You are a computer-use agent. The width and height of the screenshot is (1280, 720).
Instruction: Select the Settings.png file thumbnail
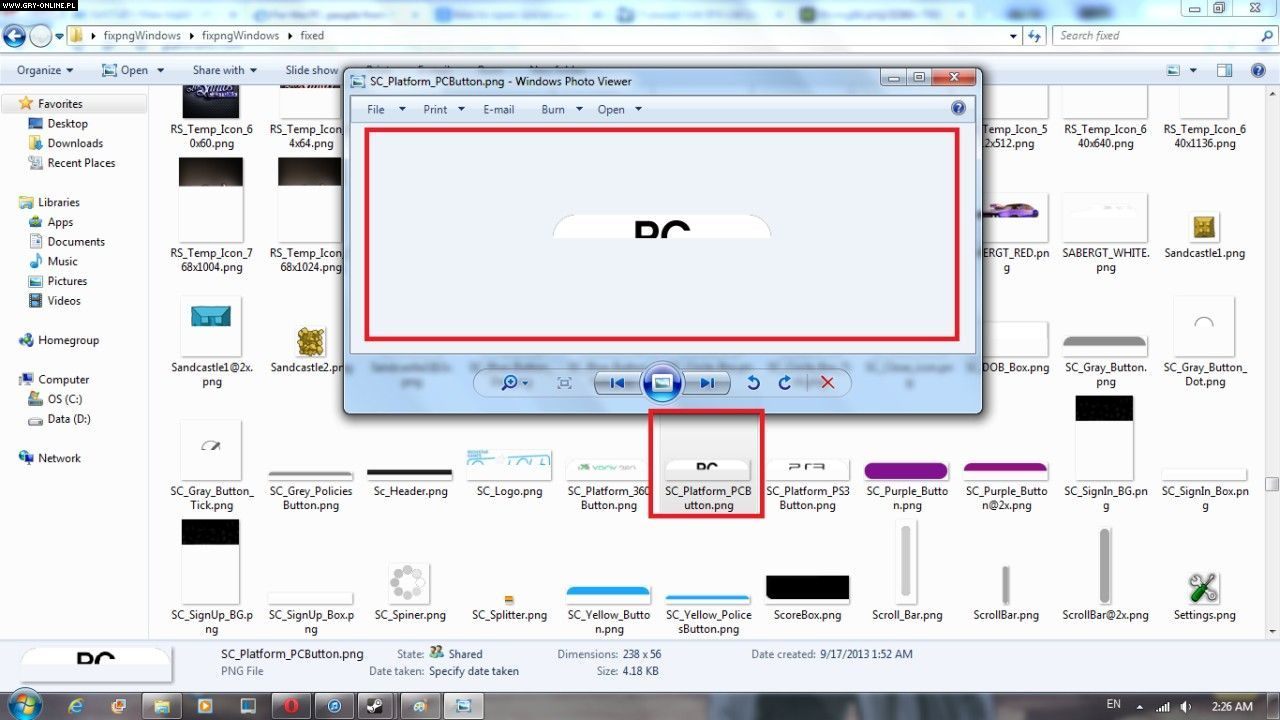(x=1204, y=590)
